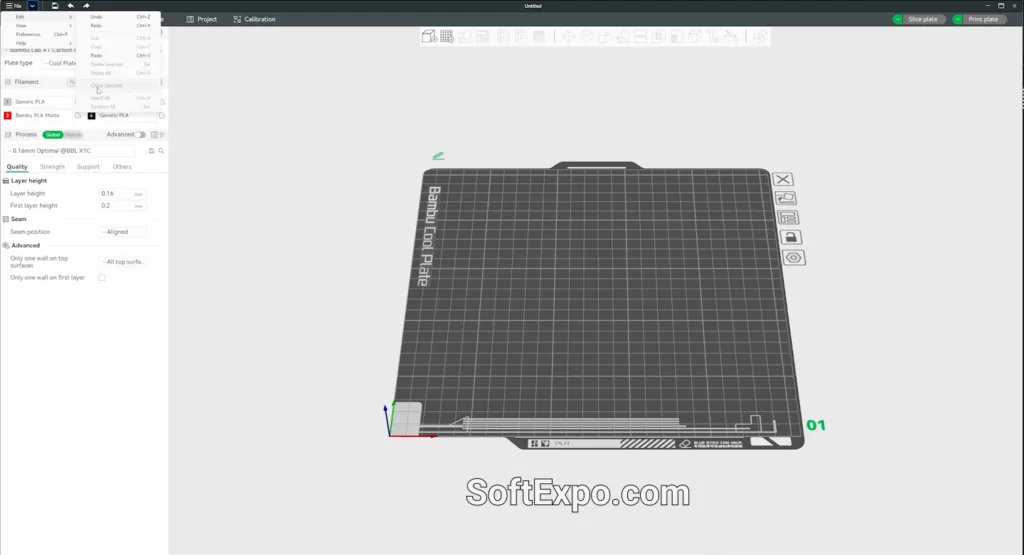Select the Objects process mode
The width and height of the screenshot is (1024, 555).
73,135
